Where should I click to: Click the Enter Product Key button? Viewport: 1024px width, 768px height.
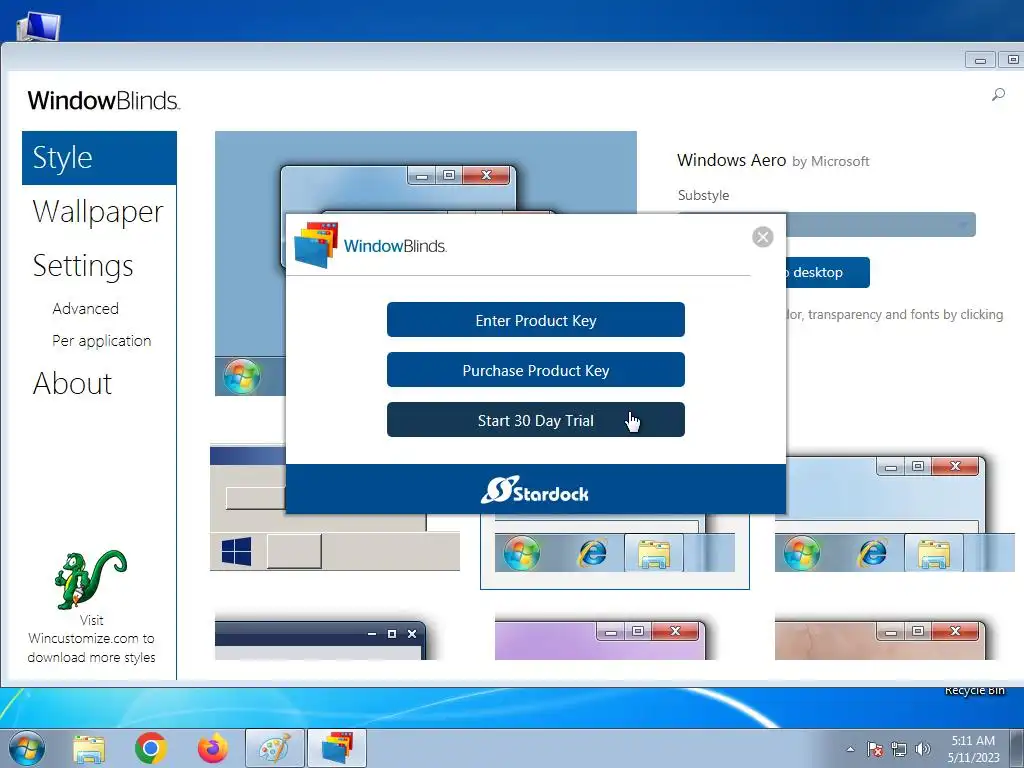(x=536, y=319)
